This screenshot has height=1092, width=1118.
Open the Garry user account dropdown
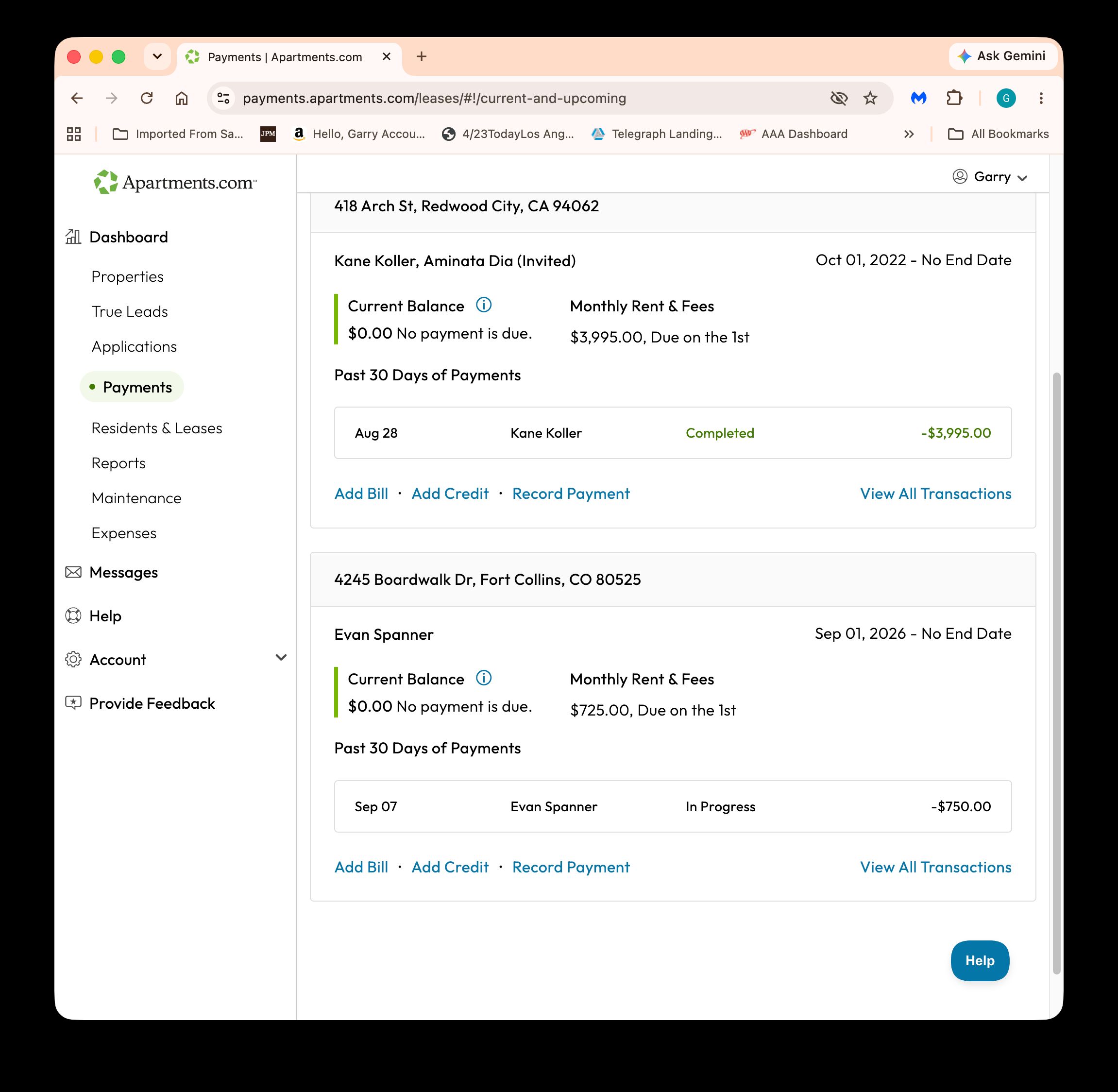[x=990, y=177]
